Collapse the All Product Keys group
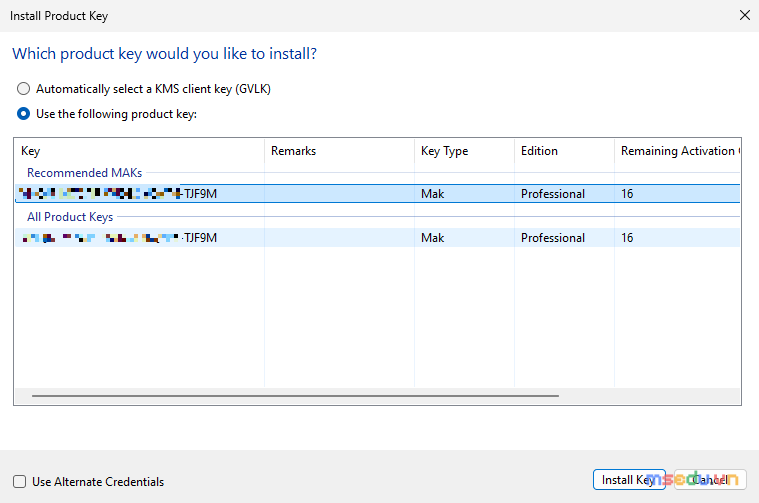The height and width of the screenshot is (503, 759). 70,217
